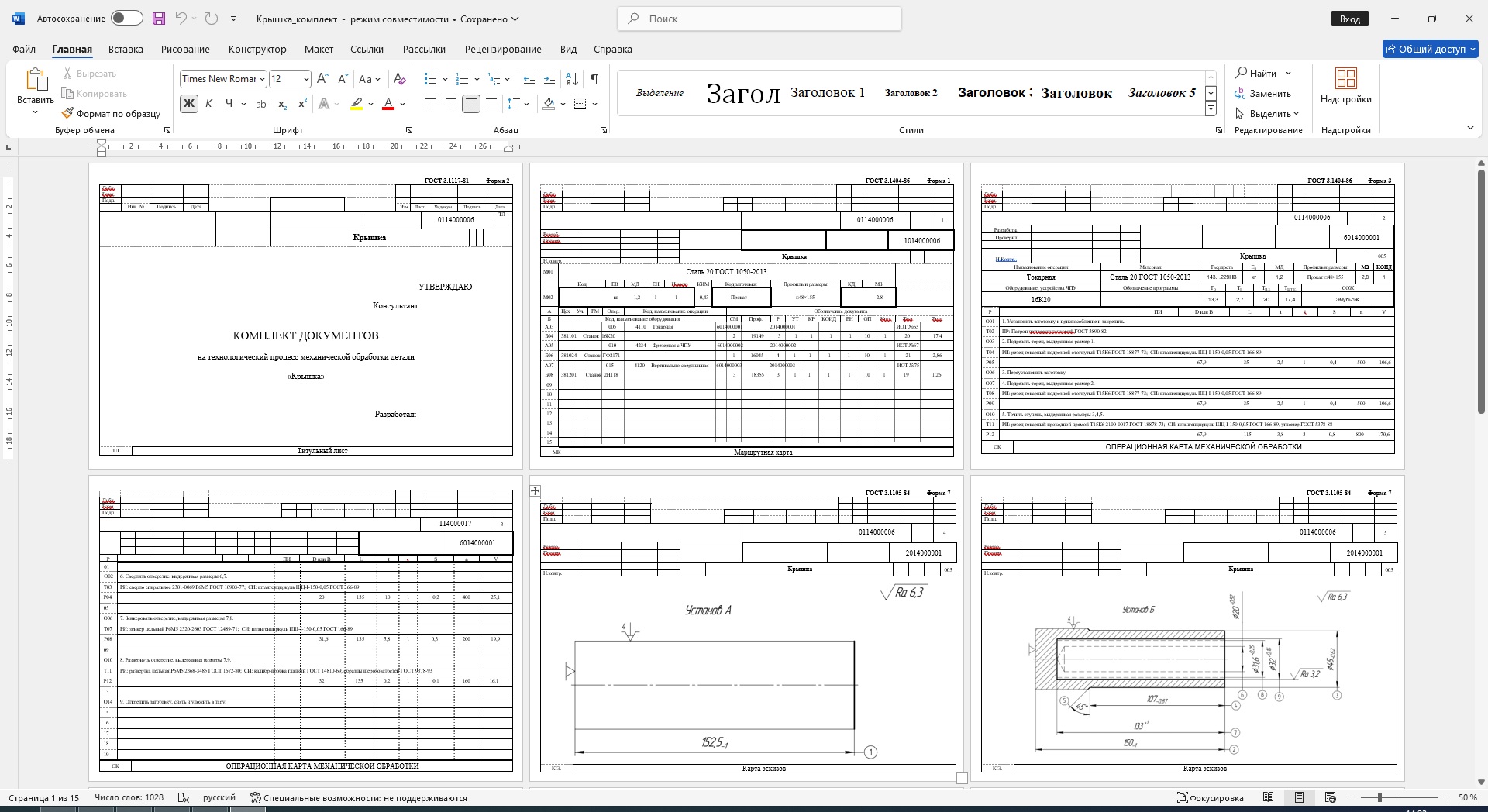
Task: Apply strikethrough text formatting
Action: pos(261,104)
